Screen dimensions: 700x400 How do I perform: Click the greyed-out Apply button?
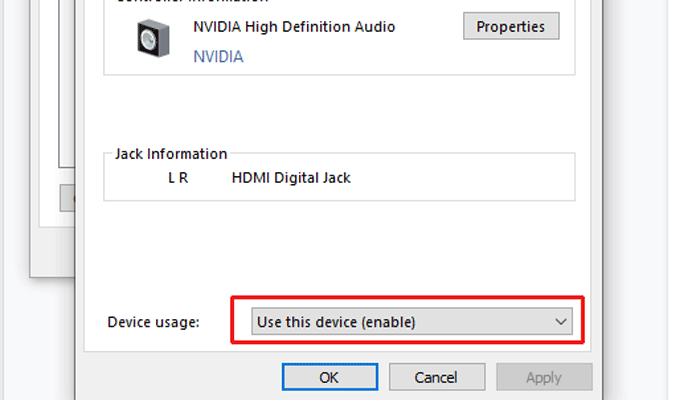coord(544,377)
